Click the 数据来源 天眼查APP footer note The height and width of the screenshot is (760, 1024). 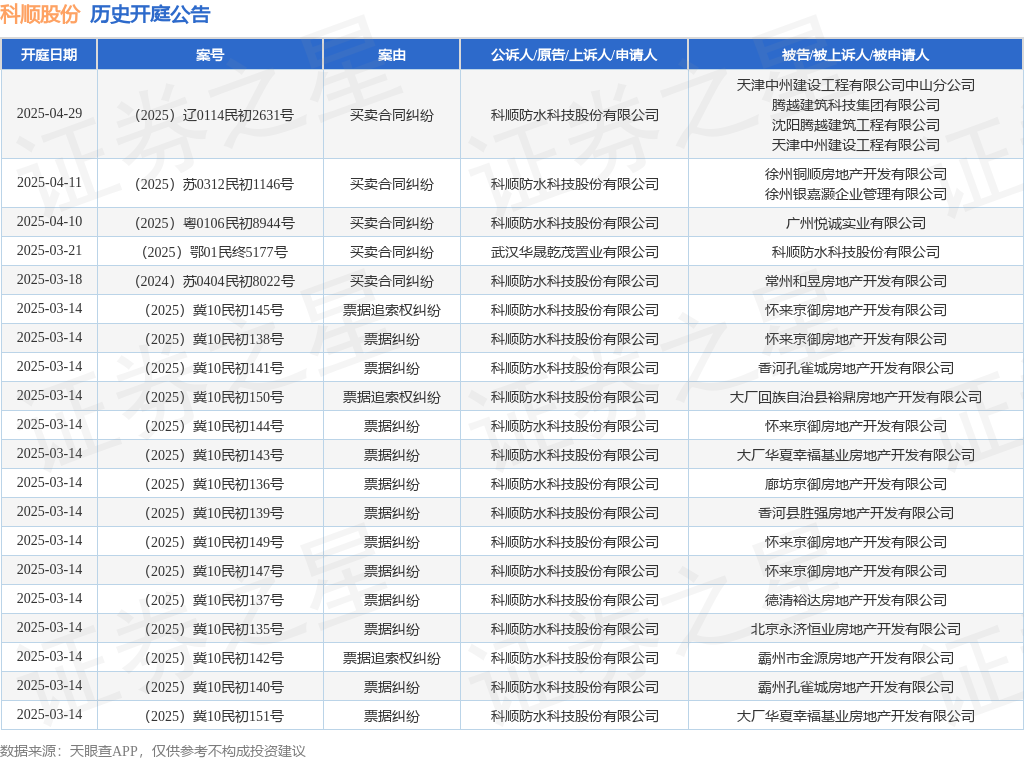153,751
